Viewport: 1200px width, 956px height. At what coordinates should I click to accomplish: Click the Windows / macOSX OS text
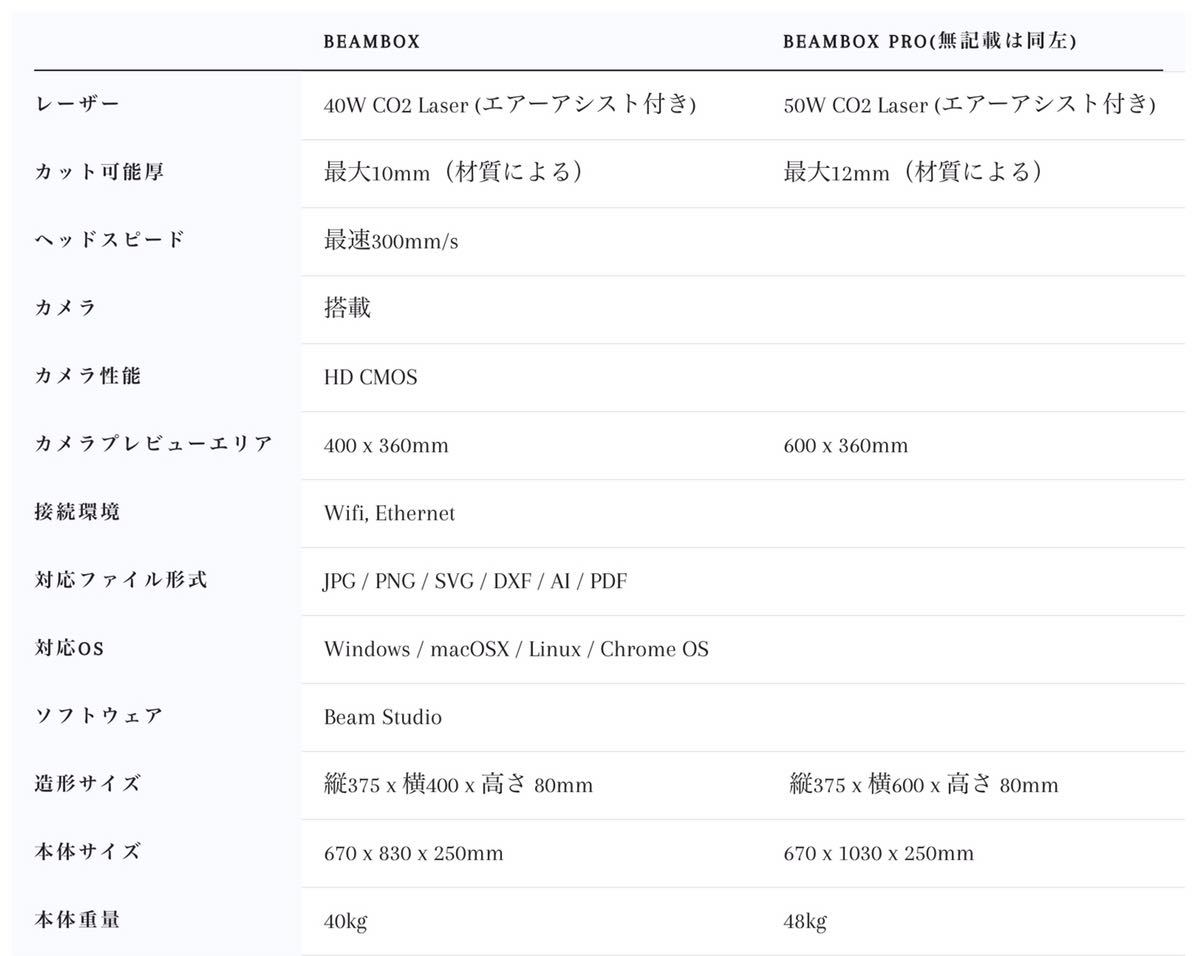click(516, 650)
